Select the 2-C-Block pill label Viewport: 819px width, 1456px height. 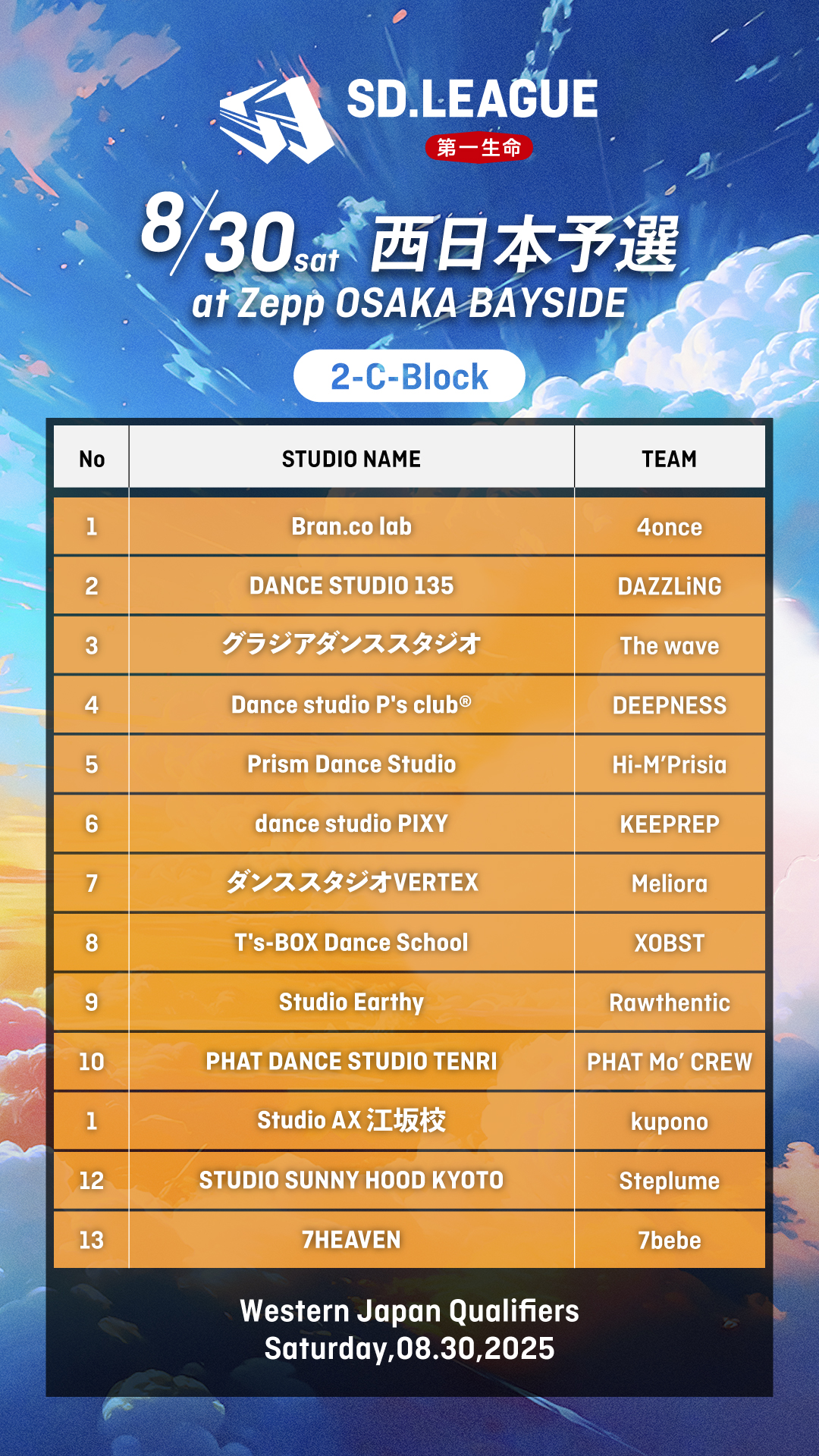[x=409, y=376]
